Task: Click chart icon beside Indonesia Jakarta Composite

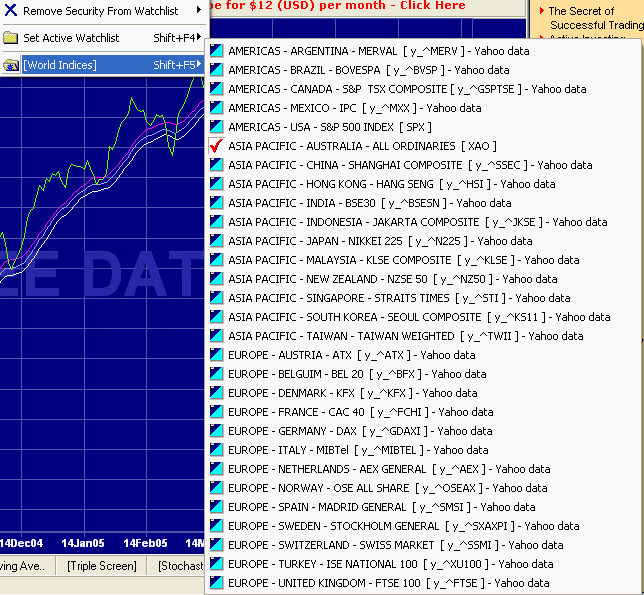Action: click(x=216, y=222)
